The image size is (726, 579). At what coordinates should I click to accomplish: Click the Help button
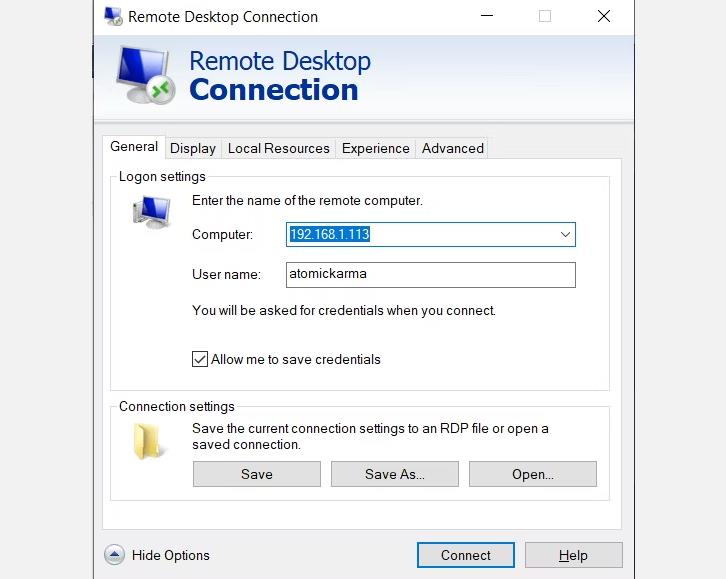(573, 555)
